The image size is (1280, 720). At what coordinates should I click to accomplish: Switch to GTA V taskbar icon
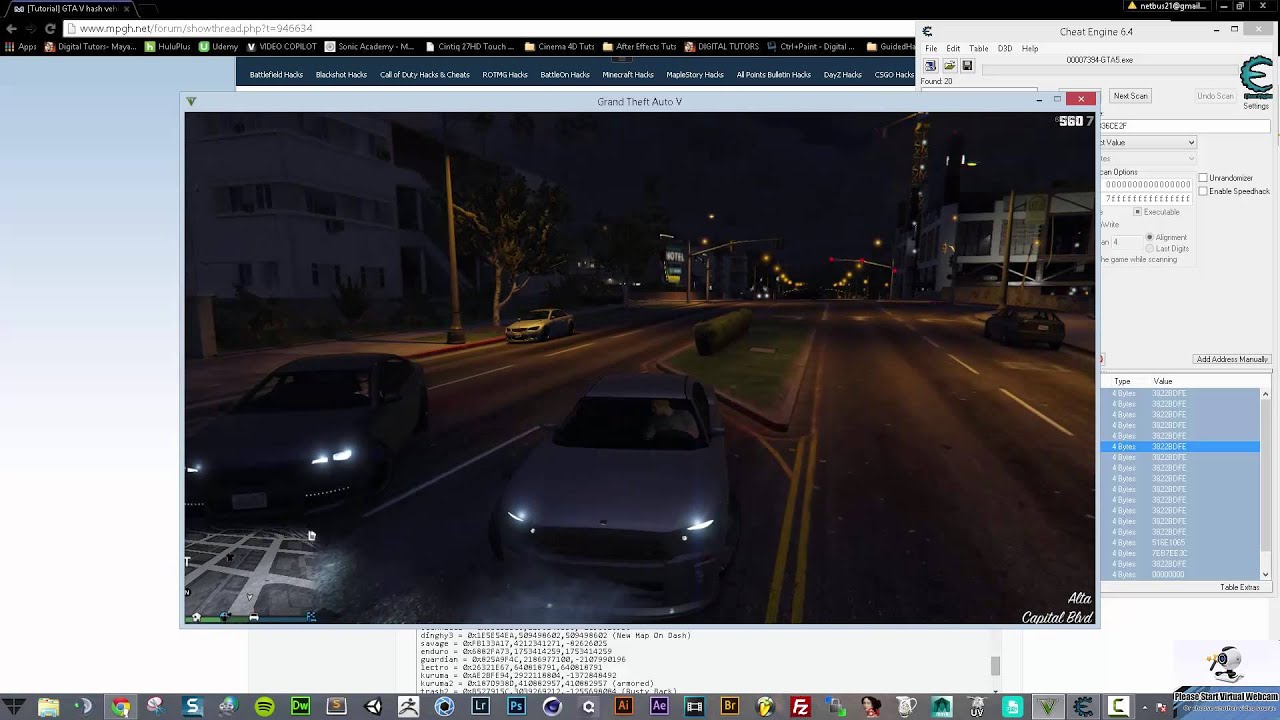(x=1047, y=707)
